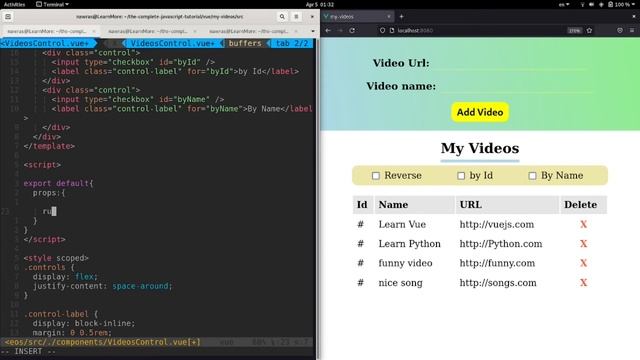Click Activities in the top bar
The image size is (640, 360).
click(14, 4)
